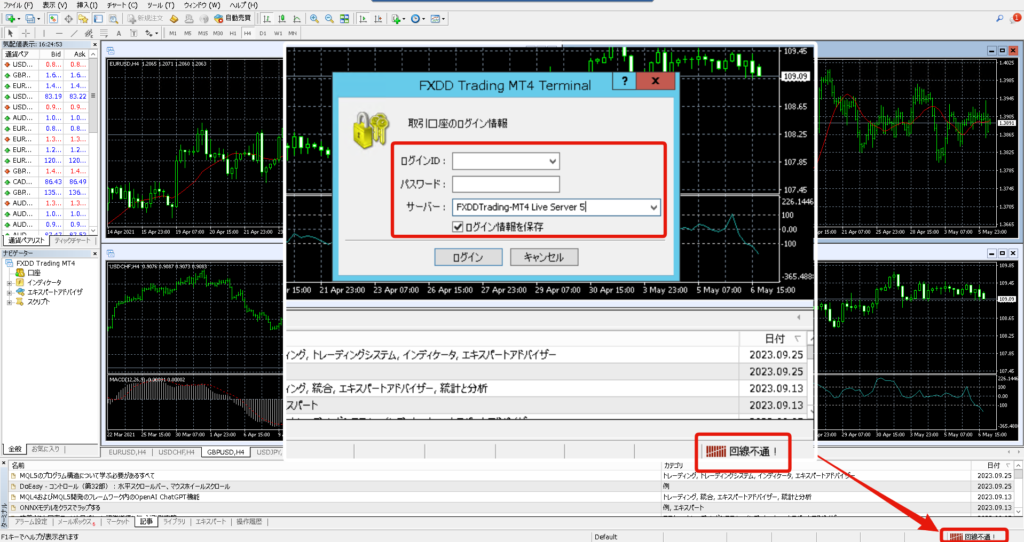Expand the インディケータ tree node
Image resolution: width=1024 pixels, height=542 pixels.
9,283
